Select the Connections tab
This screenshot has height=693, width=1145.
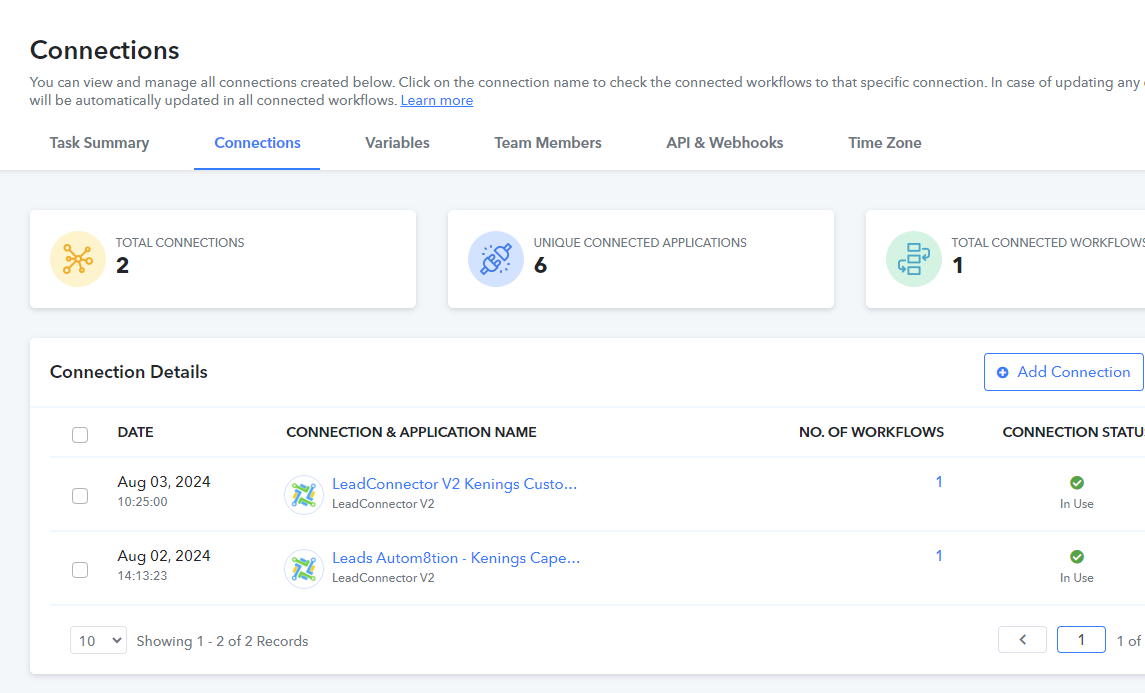[x=257, y=143]
